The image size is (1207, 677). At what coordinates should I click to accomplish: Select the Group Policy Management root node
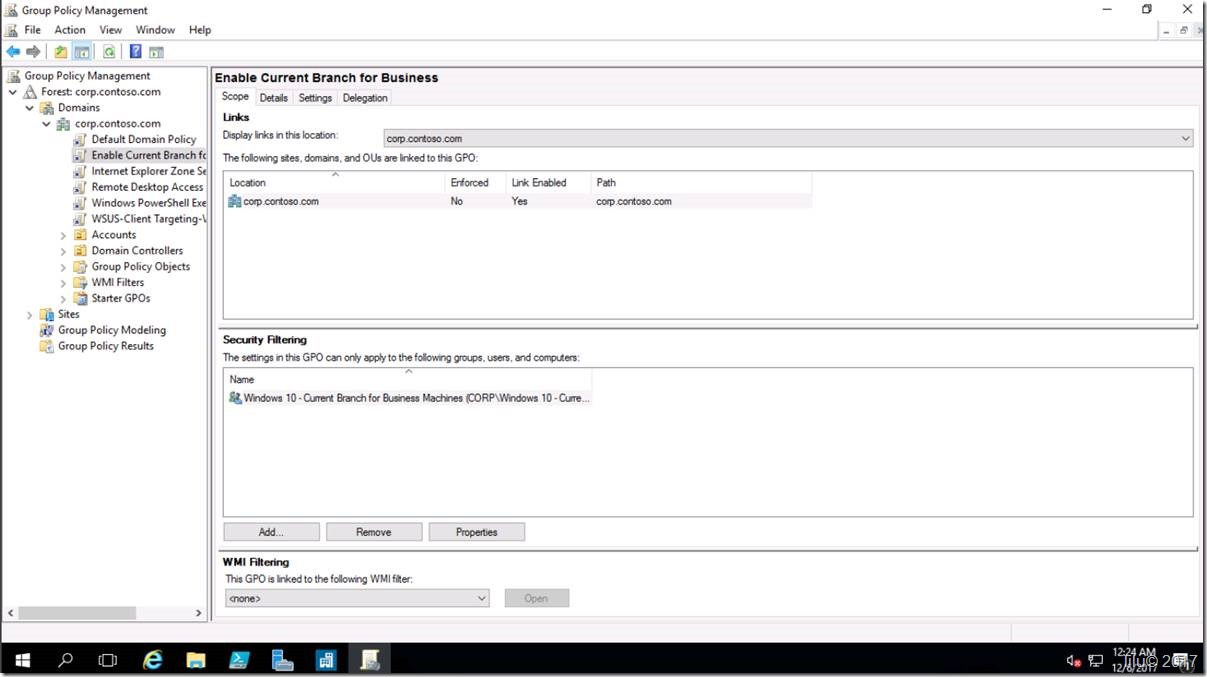click(87, 76)
